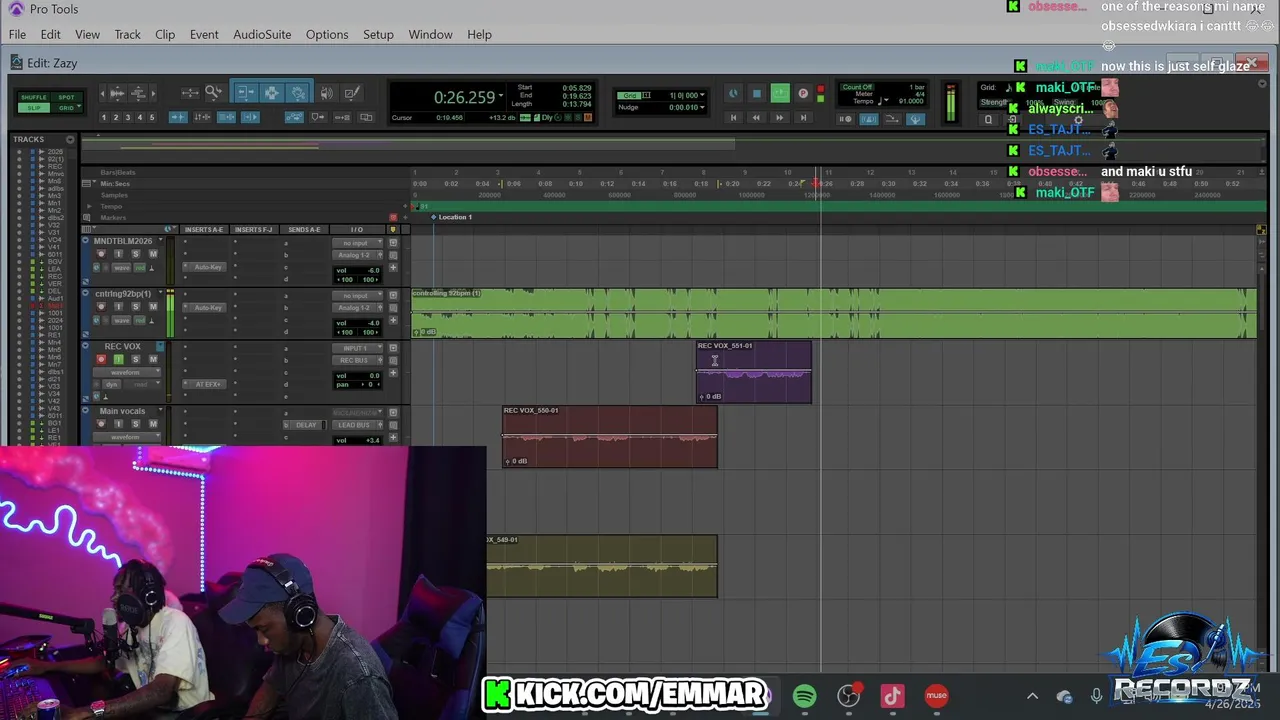
Task: Click the vol -6.0 field on MNDTBLM2026
Action: (x=357, y=270)
